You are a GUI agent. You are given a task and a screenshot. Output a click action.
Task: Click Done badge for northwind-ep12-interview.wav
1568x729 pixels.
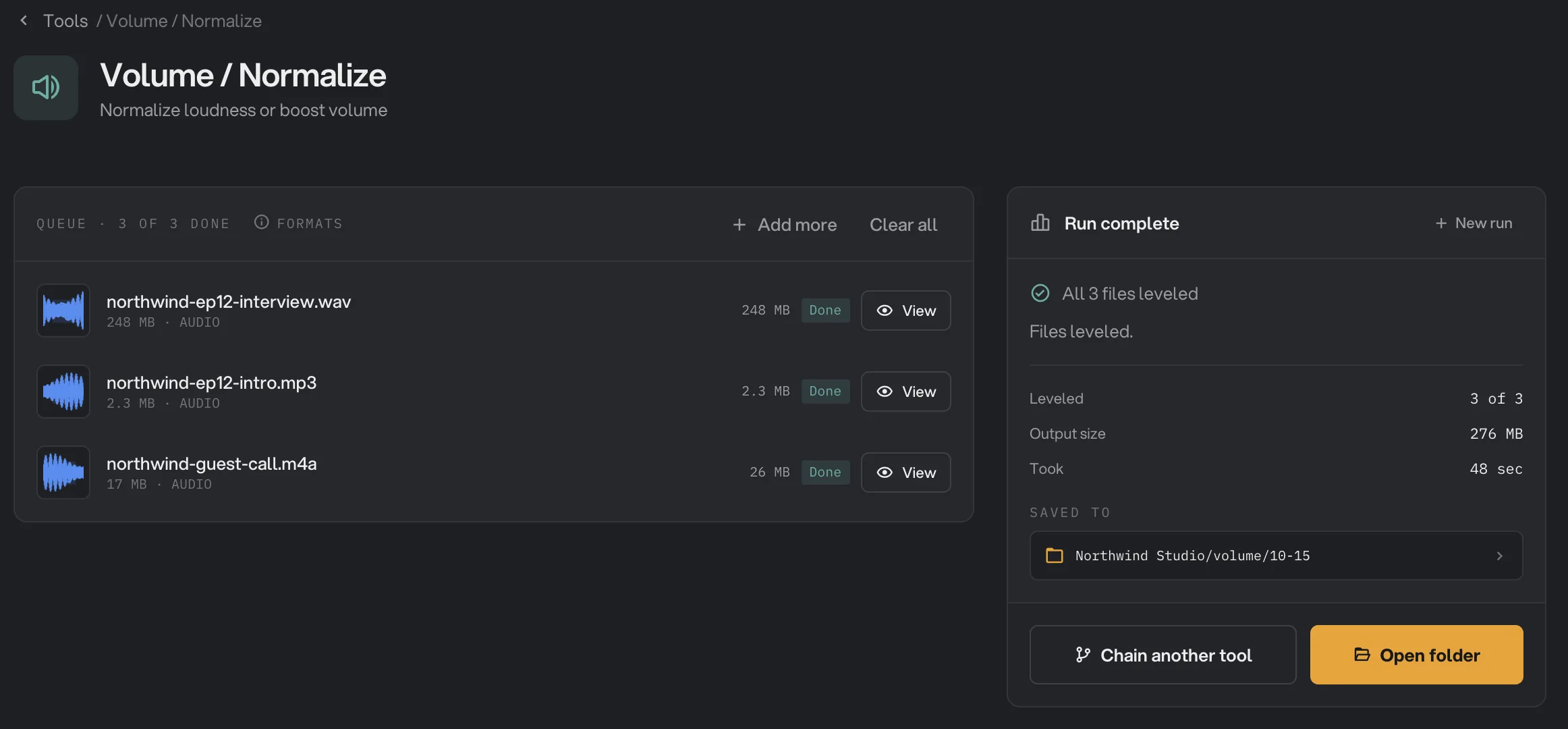(x=825, y=310)
